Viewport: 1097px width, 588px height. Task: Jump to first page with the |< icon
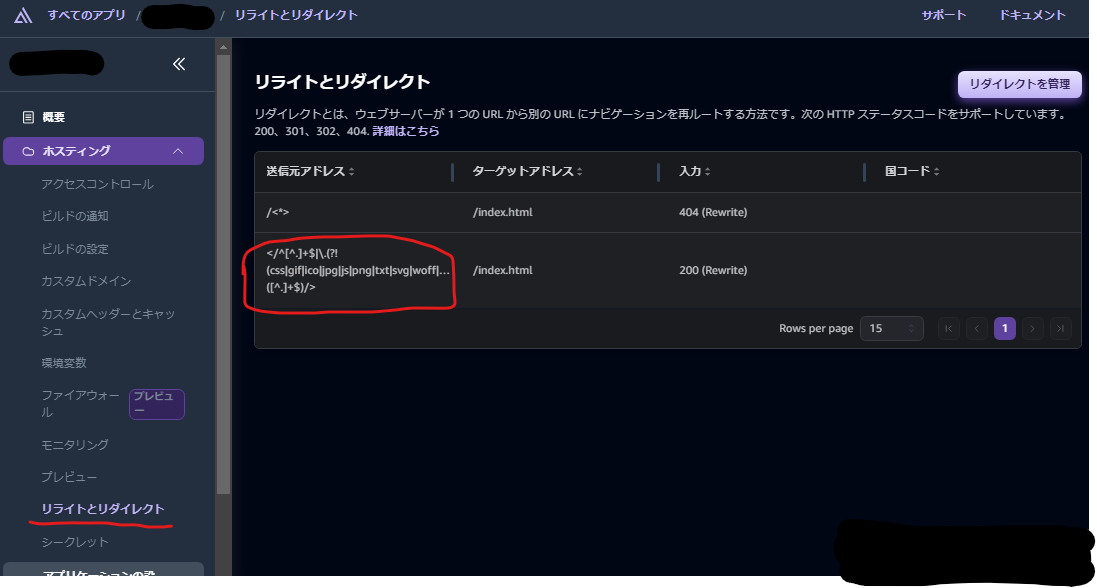[948, 328]
